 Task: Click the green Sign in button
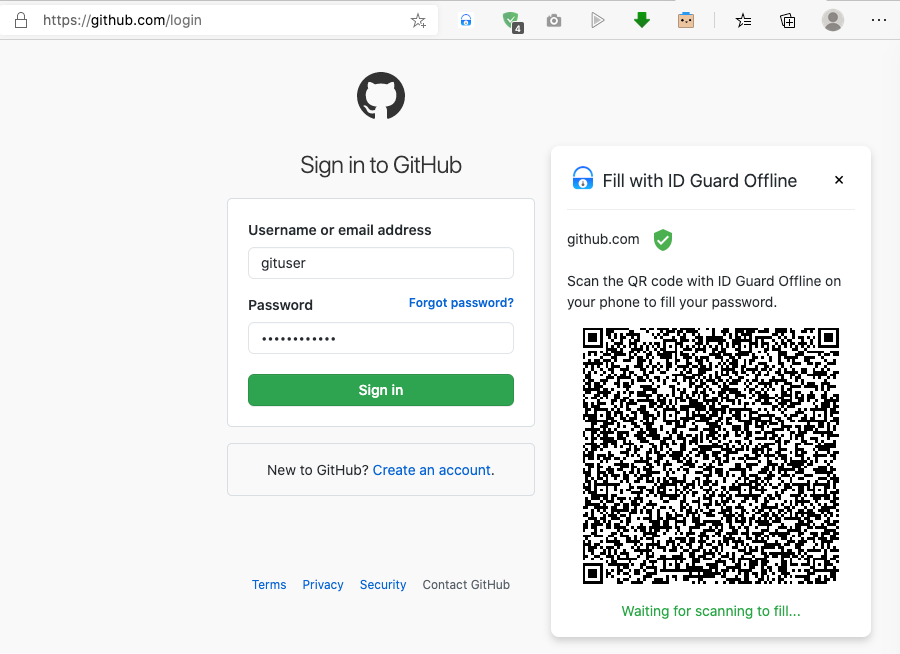click(x=381, y=390)
